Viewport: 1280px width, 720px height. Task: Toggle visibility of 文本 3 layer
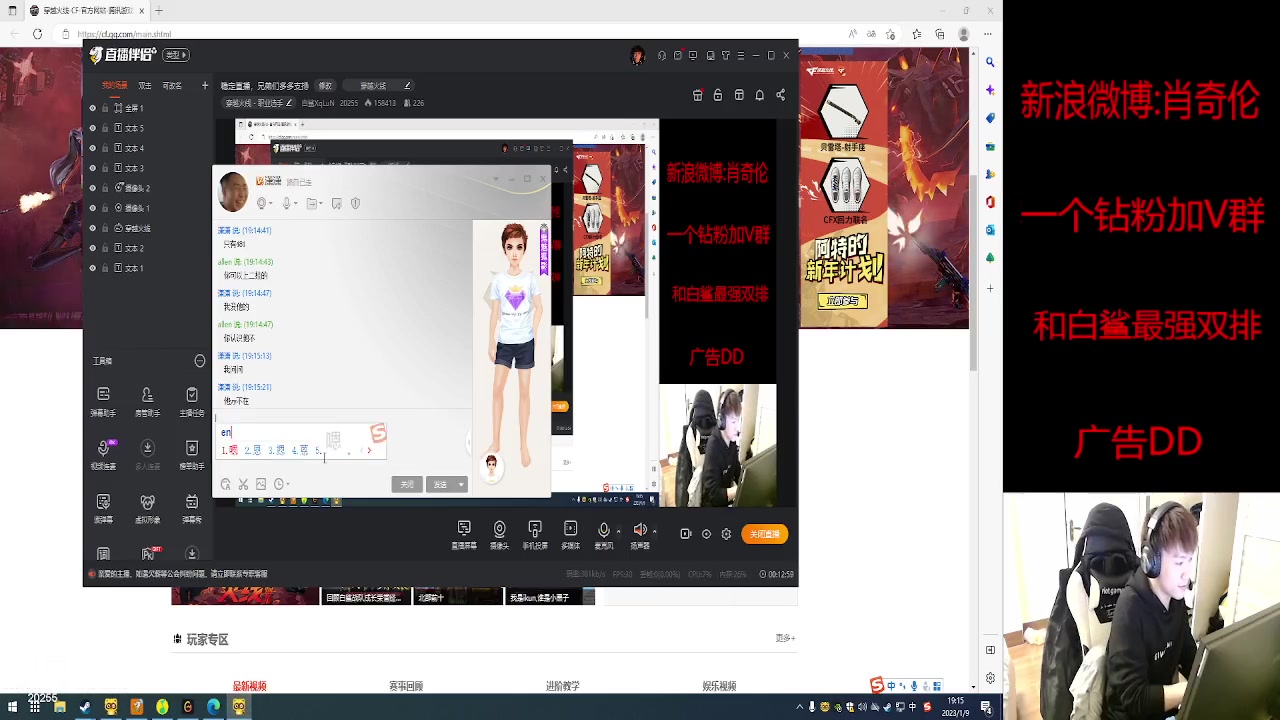(x=93, y=168)
